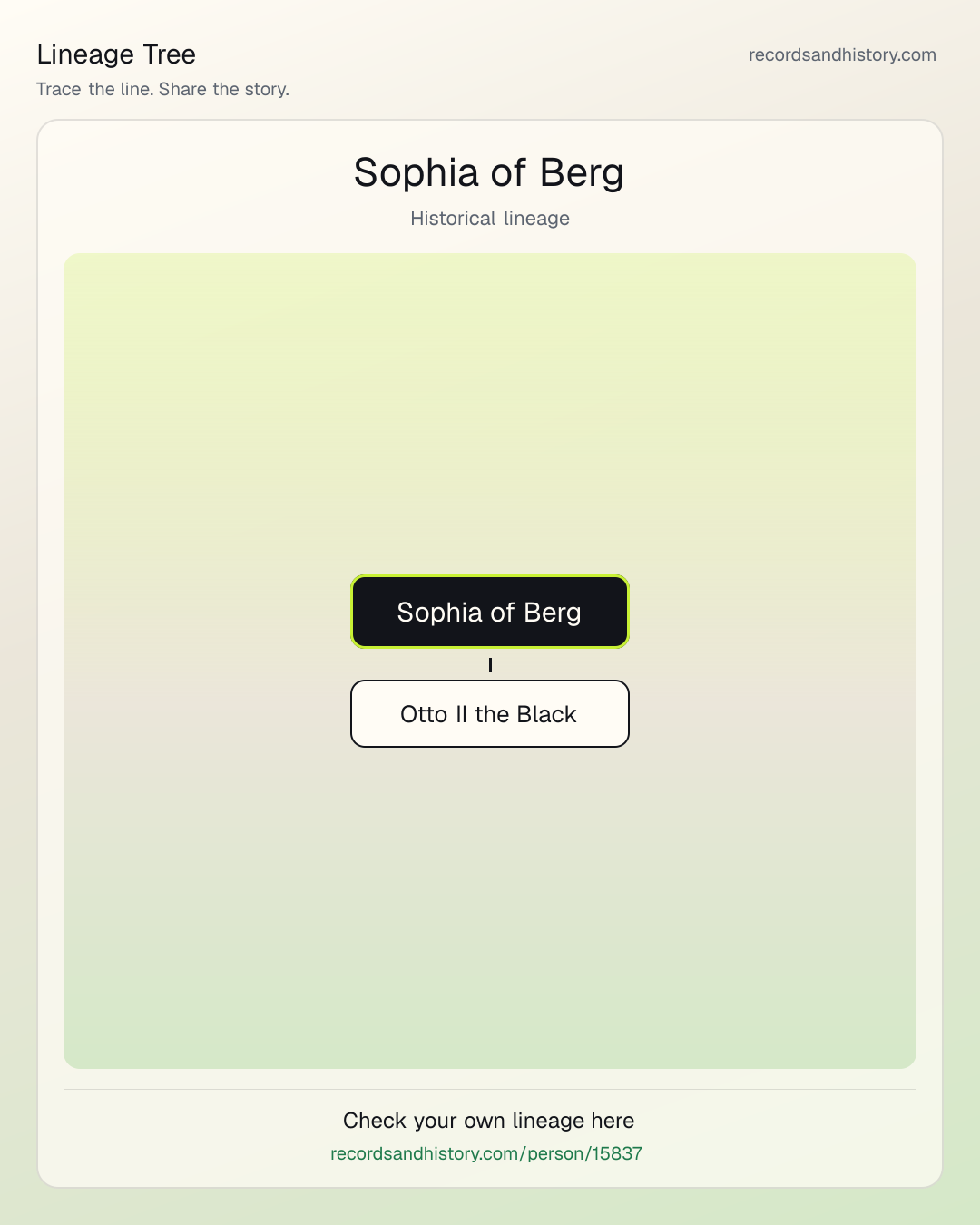Click the divider line above the footer text
The height and width of the screenshot is (1225, 980).
[490, 1089]
